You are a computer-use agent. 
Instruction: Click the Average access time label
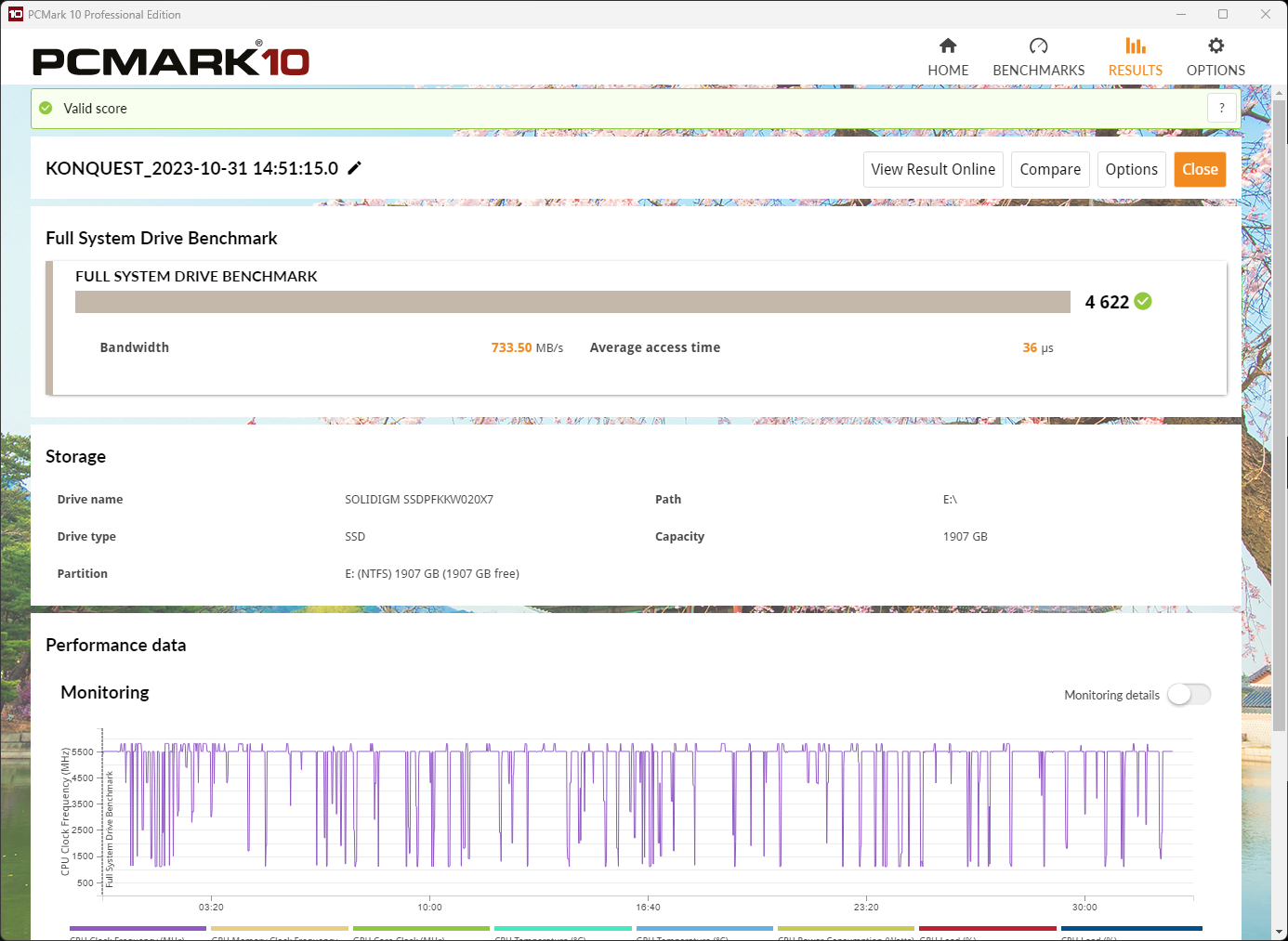coord(655,347)
